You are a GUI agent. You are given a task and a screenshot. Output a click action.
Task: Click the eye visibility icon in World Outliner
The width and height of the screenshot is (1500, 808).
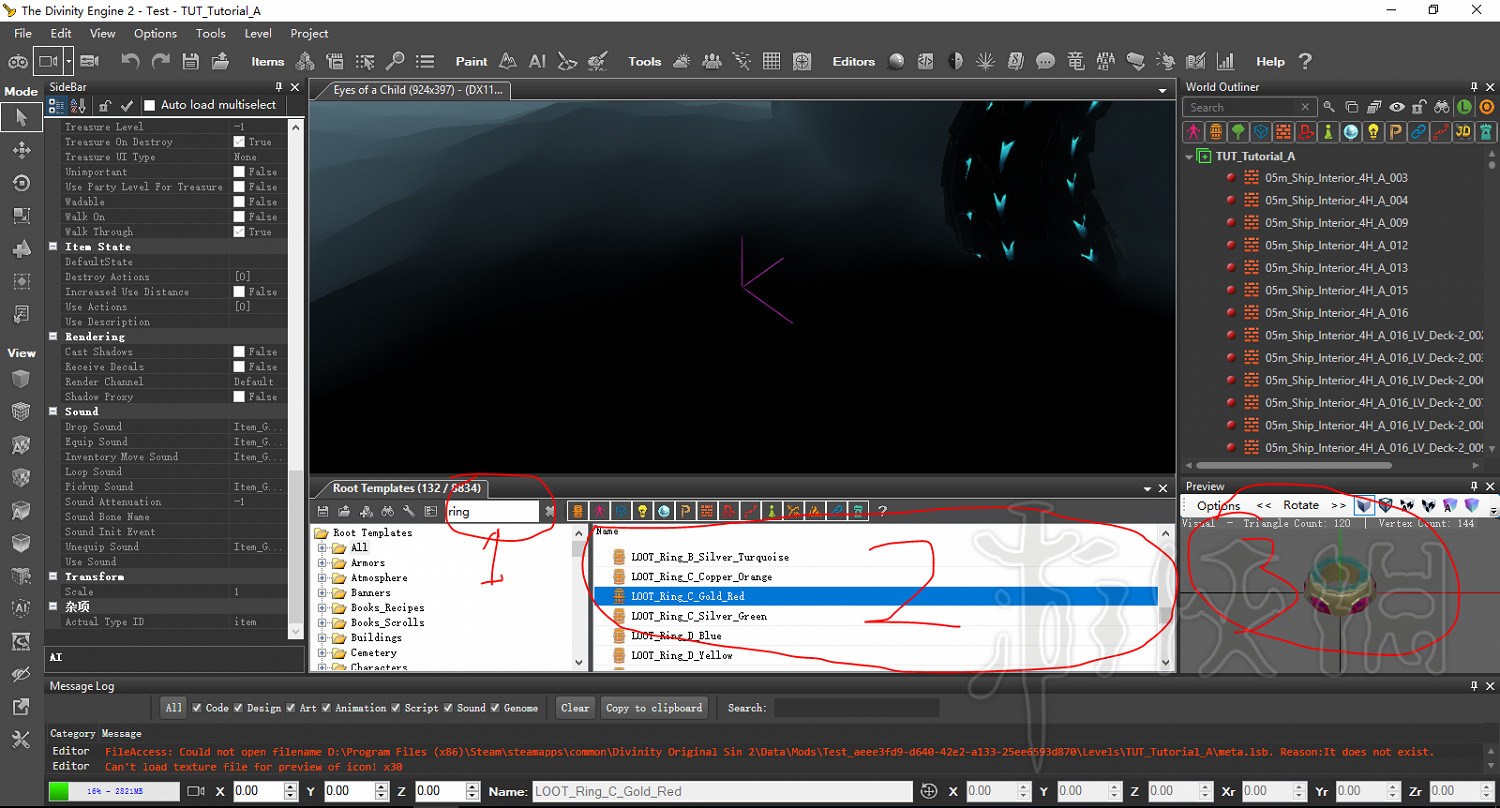point(1396,107)
